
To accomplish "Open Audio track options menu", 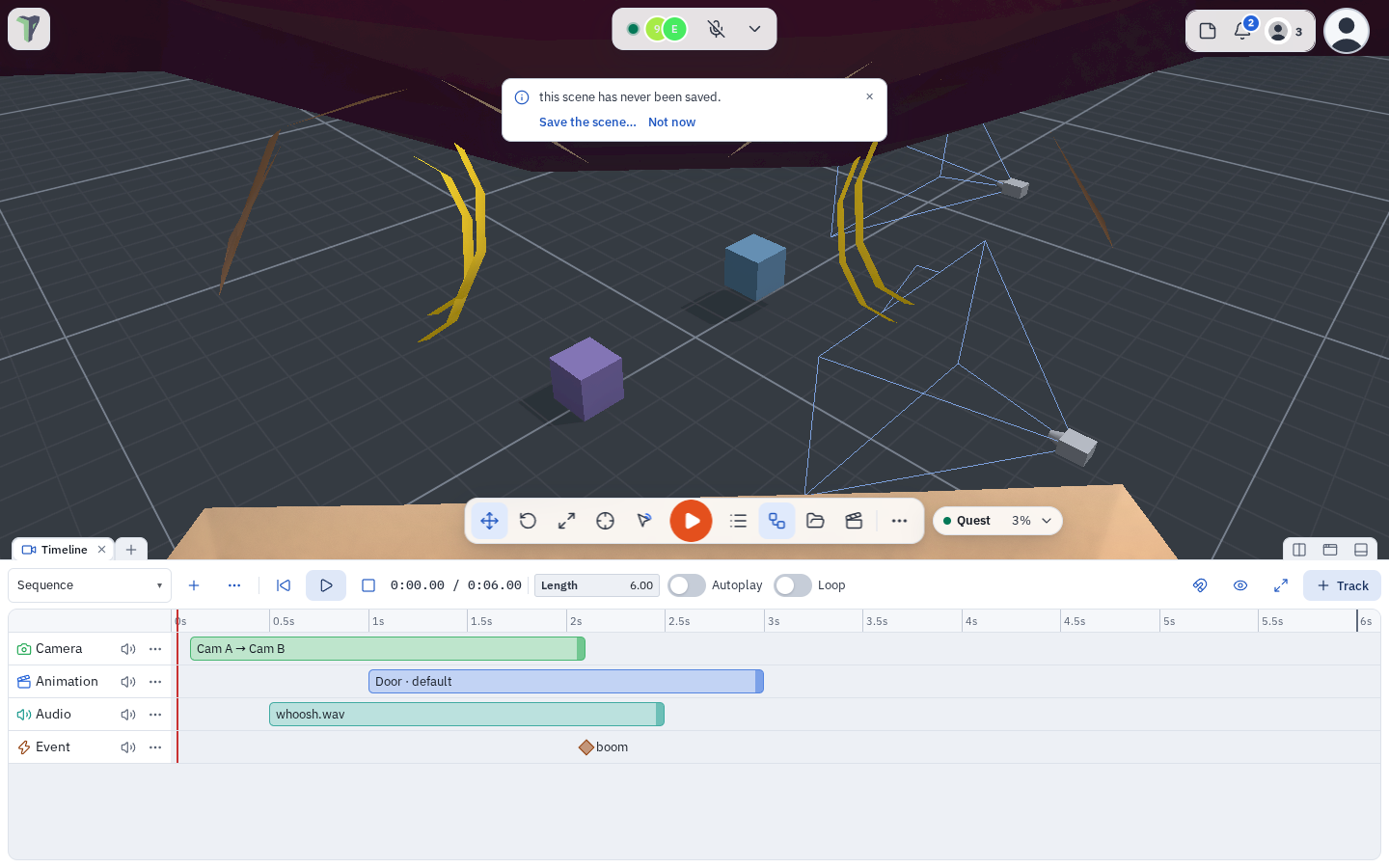I will pyautogui.click(x=155, y=715).
